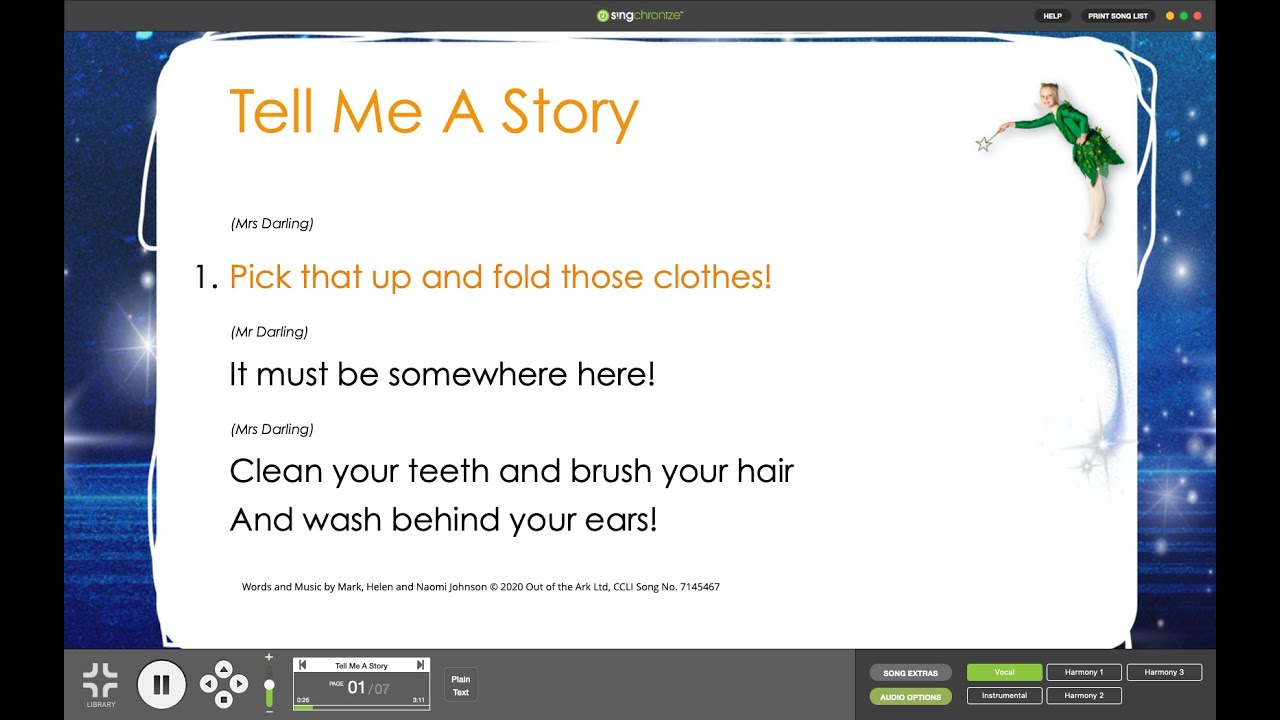Click the song name in the player display
This screenshot has width=1280, height=720.
[x=361, y=666]
